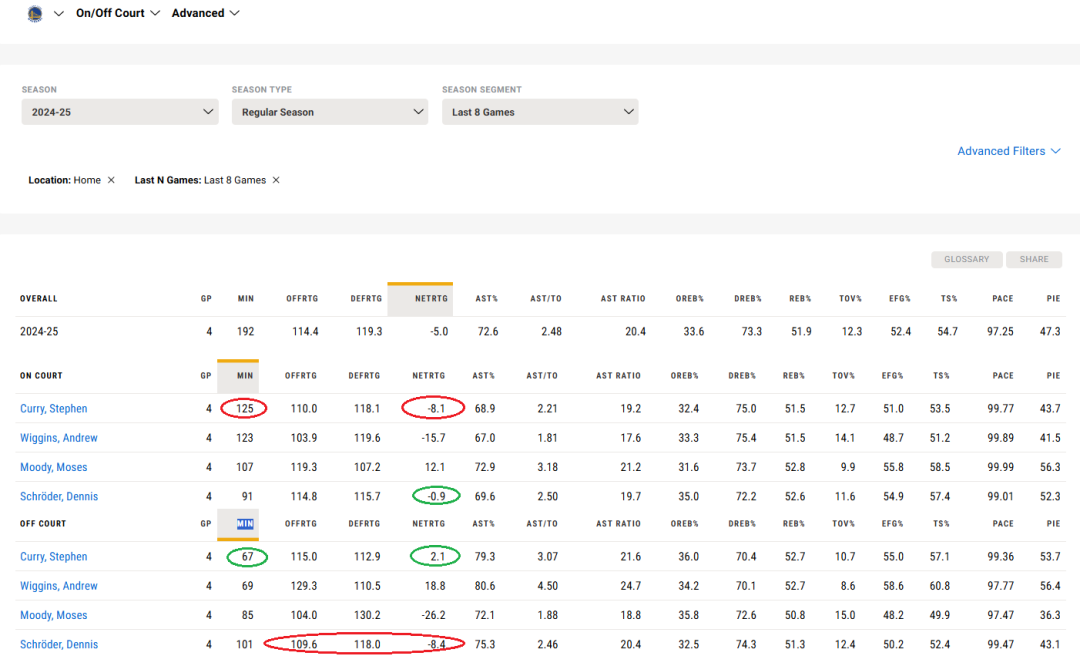Select Wiggins' On Court NETRTG value -15.7
The height and width of the screenshot is (656, 1080).
[x=434, y=438]
